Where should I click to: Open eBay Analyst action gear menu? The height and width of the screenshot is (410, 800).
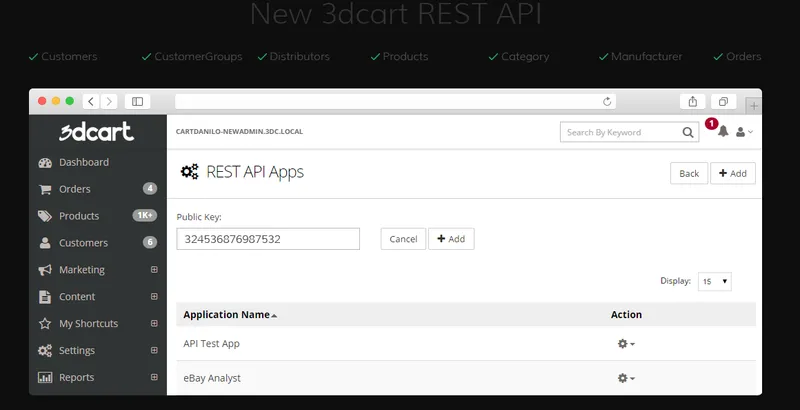pyautogui.click(x=626, y=378)
